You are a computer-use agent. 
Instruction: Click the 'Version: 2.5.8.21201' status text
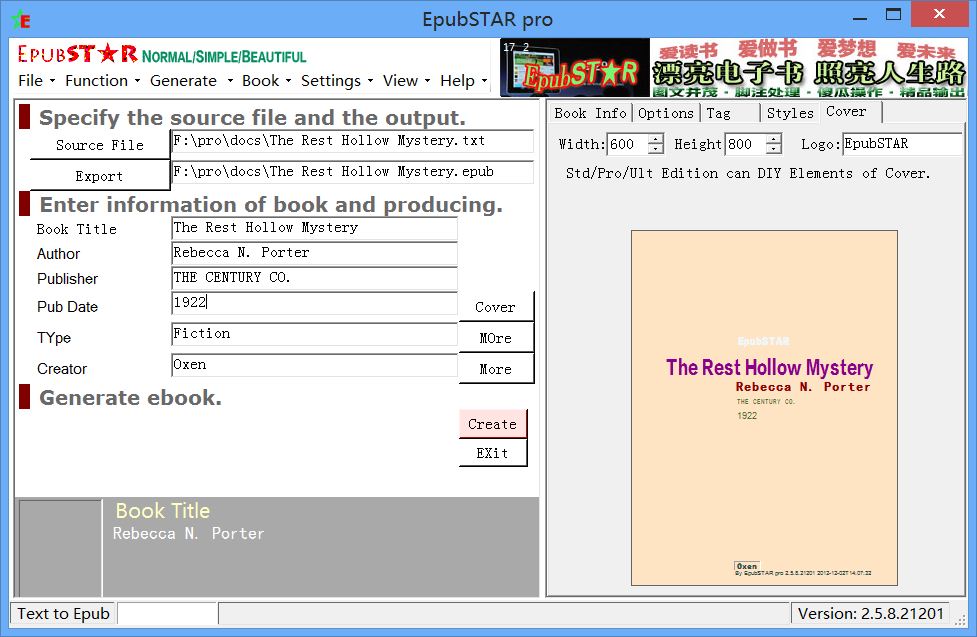tap(870, 613)
